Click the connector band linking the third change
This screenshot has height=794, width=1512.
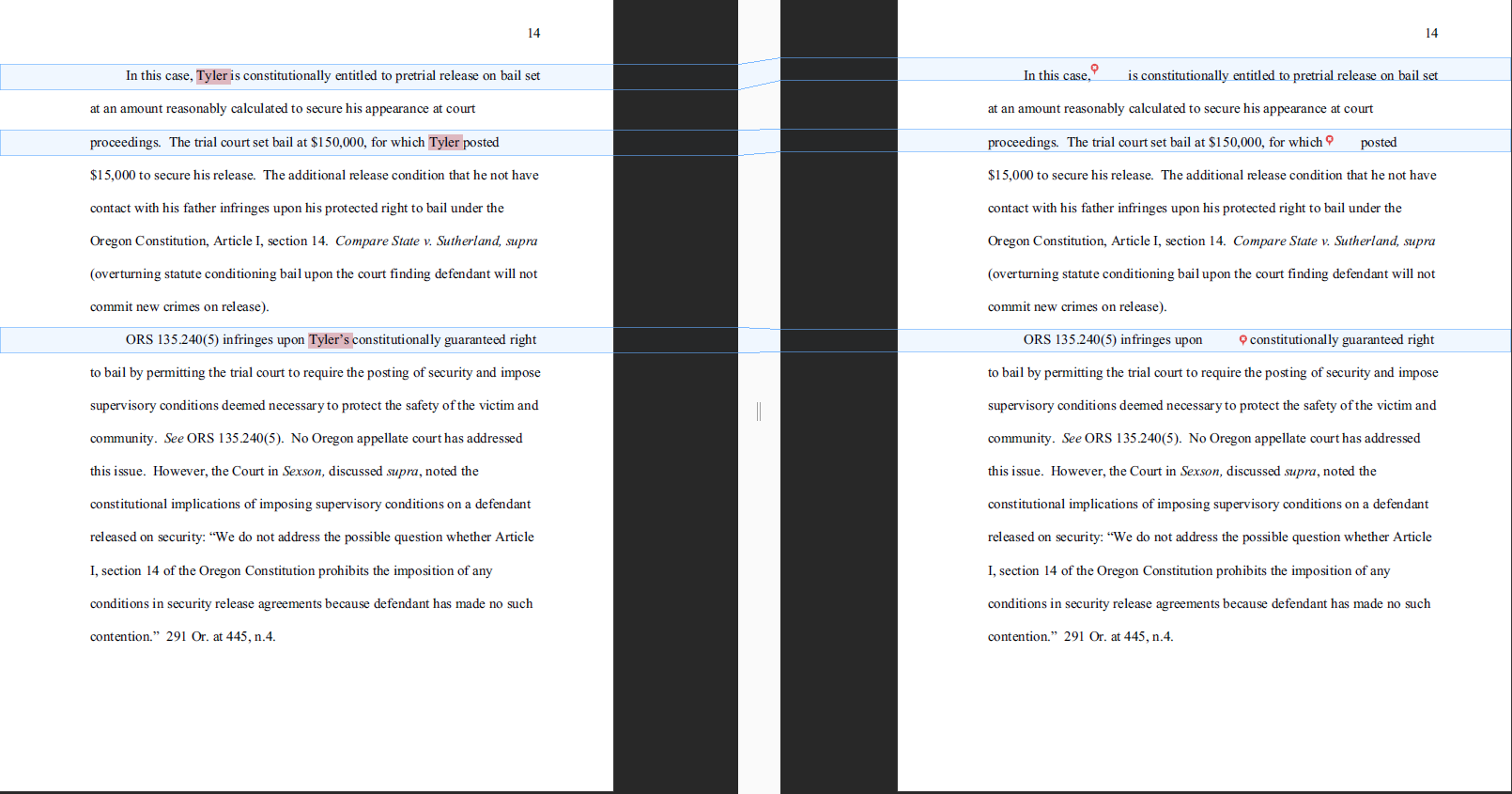point(759,340)
